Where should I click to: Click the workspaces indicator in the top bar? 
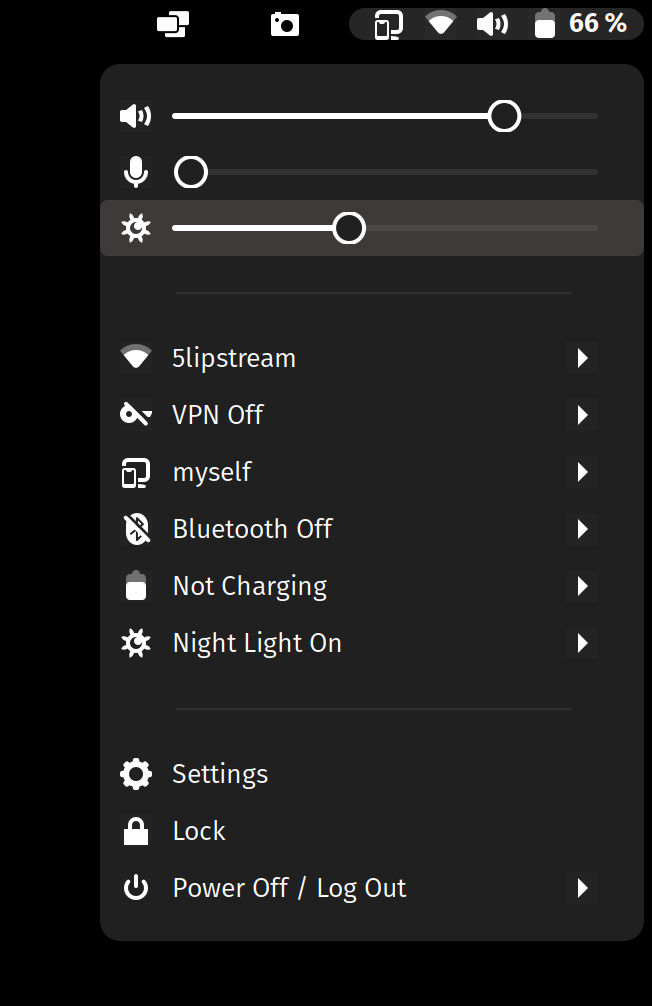(172, 23)
